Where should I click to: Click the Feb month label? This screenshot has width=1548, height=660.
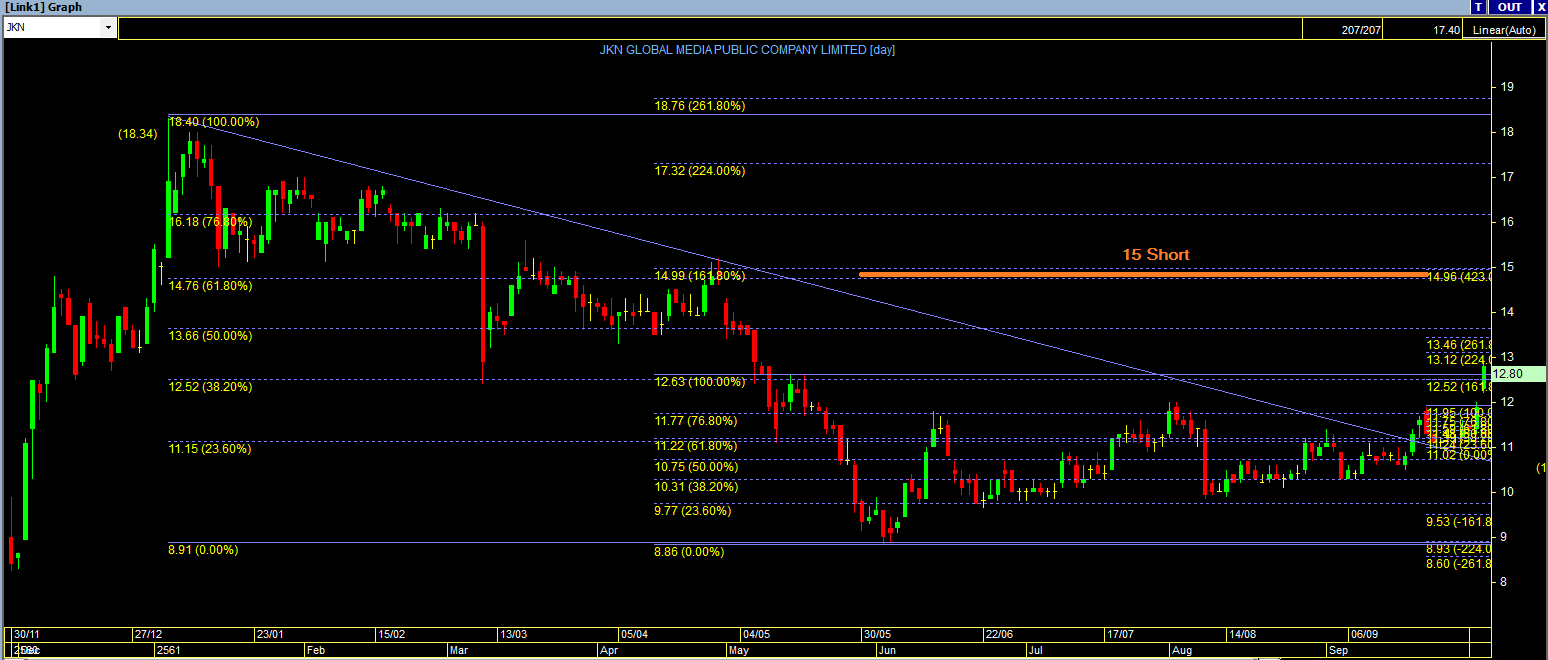315,650
